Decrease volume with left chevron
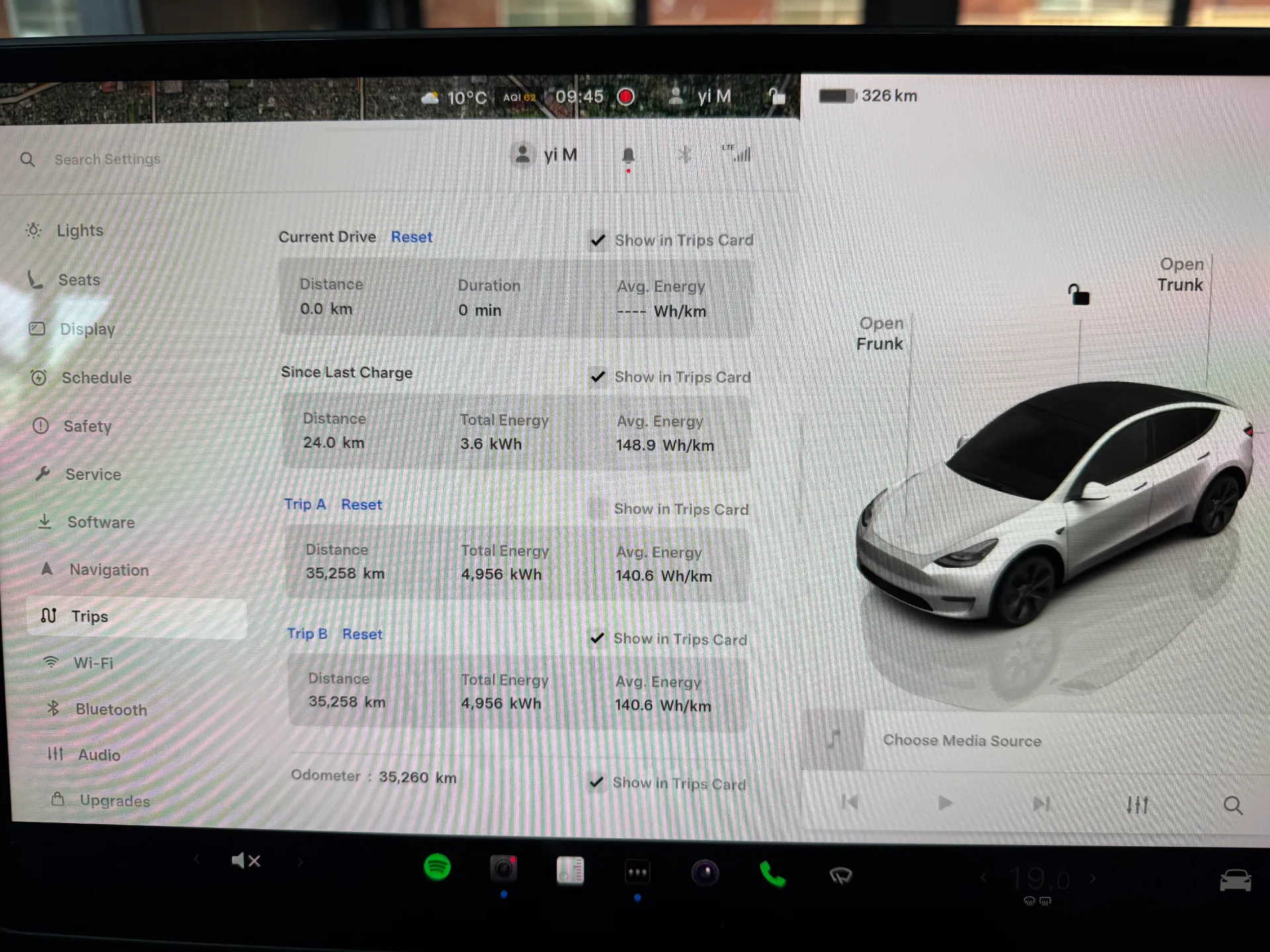Screen dimensions: 1270x952 (196, 859)
